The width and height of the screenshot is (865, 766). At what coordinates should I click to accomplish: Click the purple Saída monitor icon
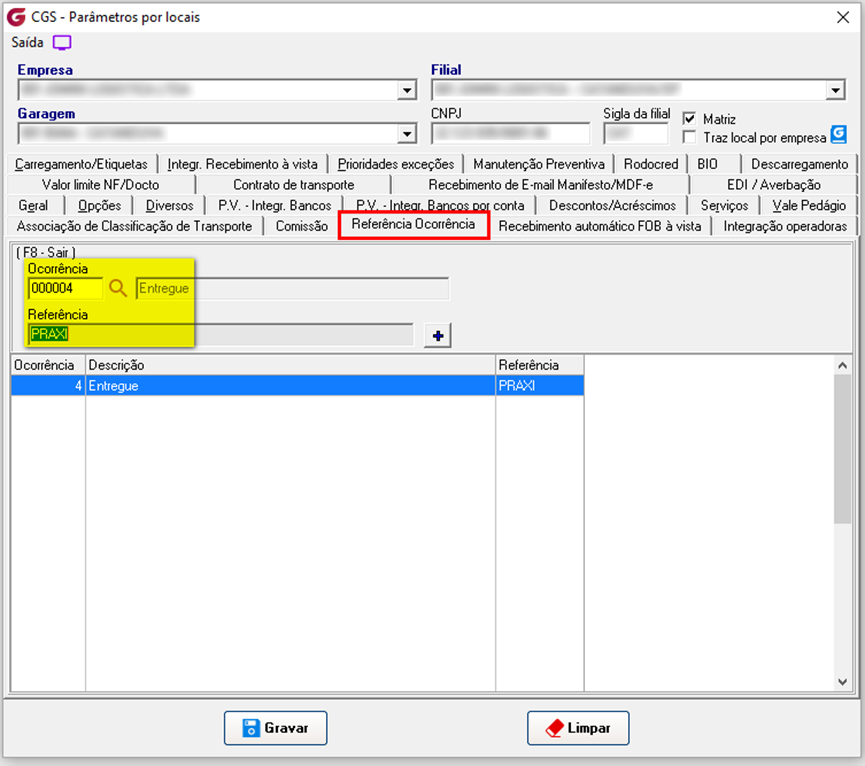62,42
